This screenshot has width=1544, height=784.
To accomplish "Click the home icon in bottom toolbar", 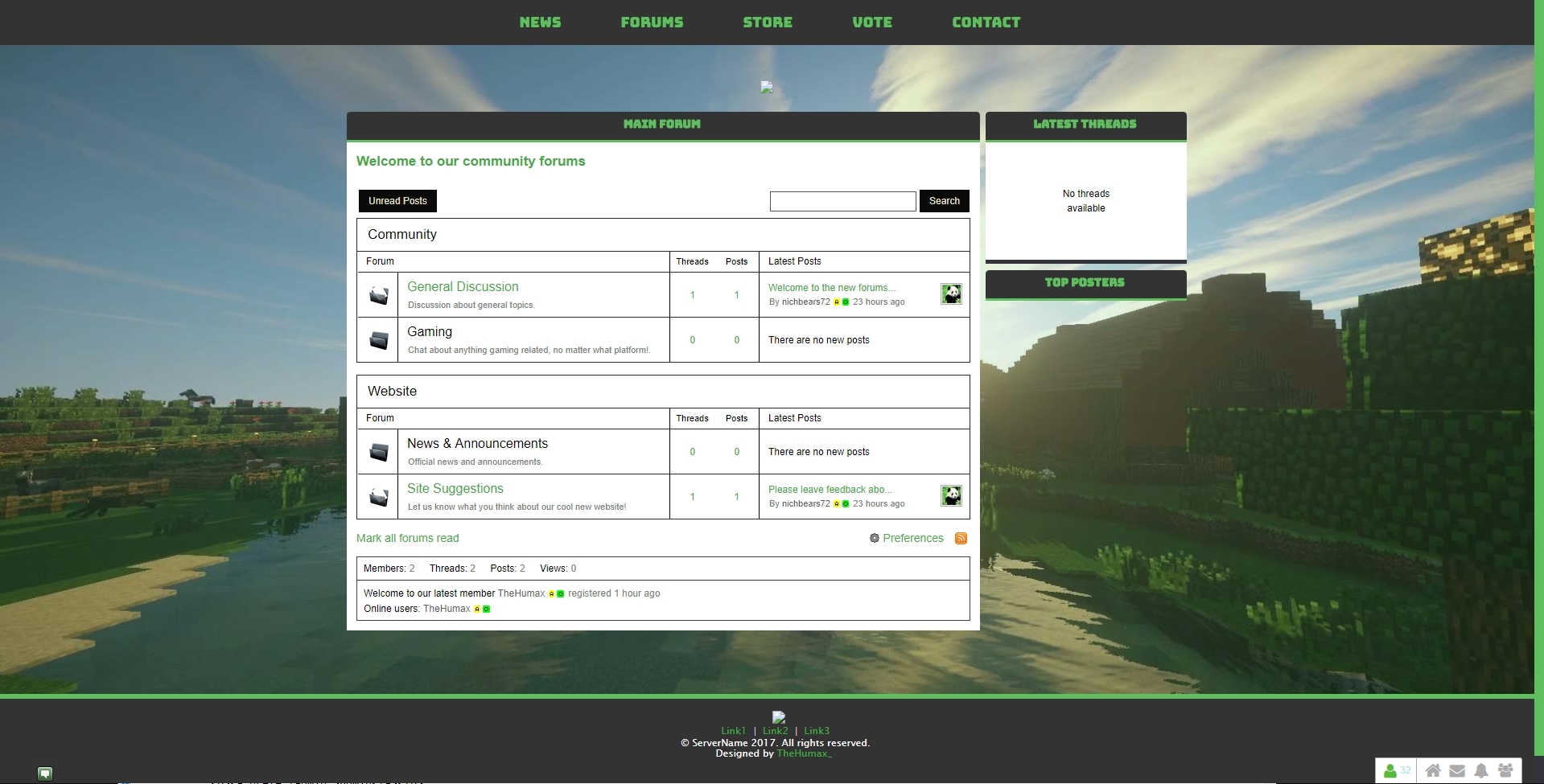I will pos(1433,770).
